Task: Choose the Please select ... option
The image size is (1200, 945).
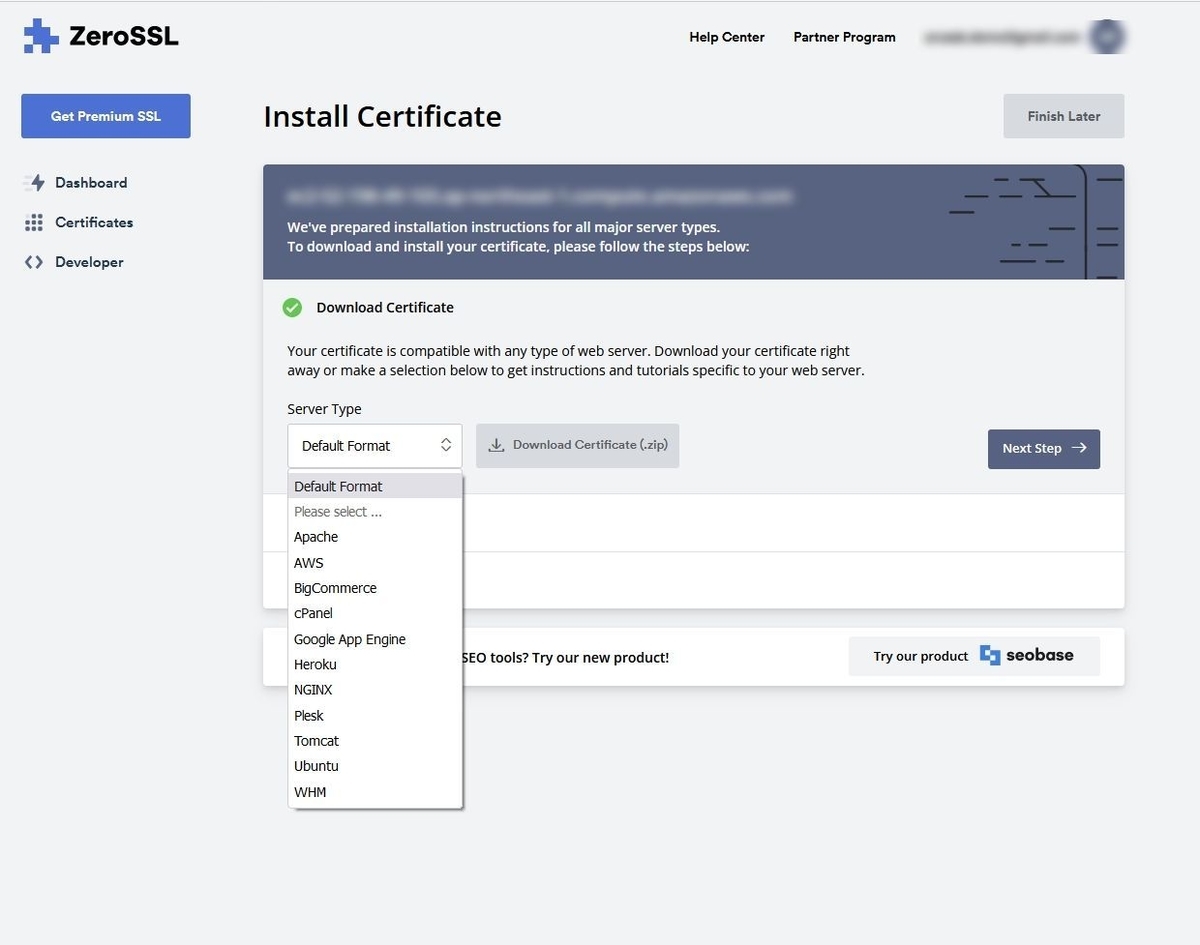Action: [x=375, y=512]
